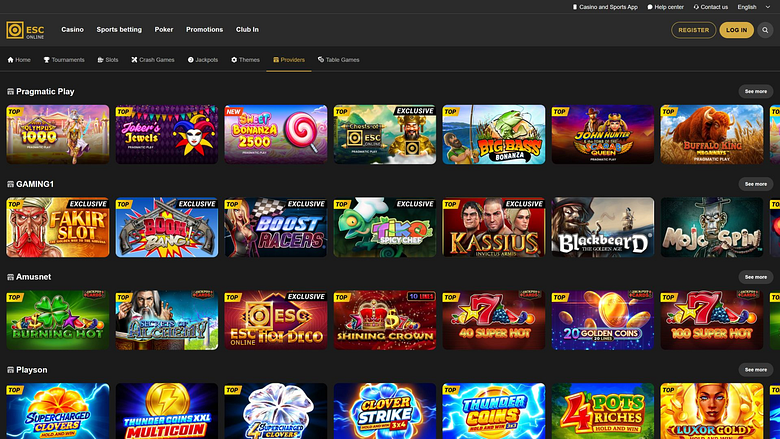Open Fakir Slot game thumbnail
This screenshot has height=439, width=780.
coord(58,227)
